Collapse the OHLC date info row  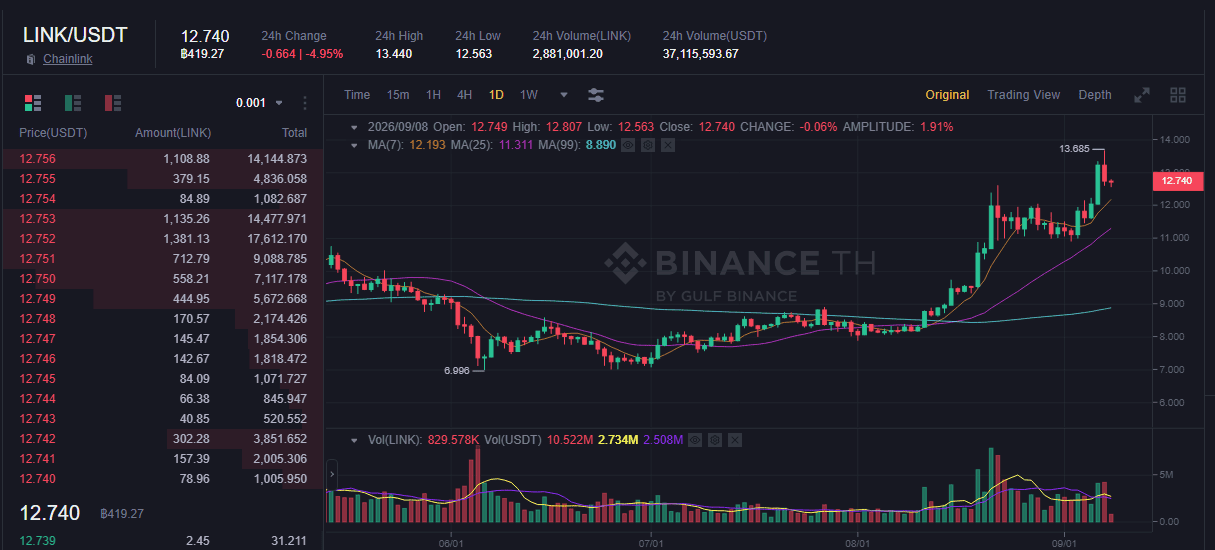(353, 127)
